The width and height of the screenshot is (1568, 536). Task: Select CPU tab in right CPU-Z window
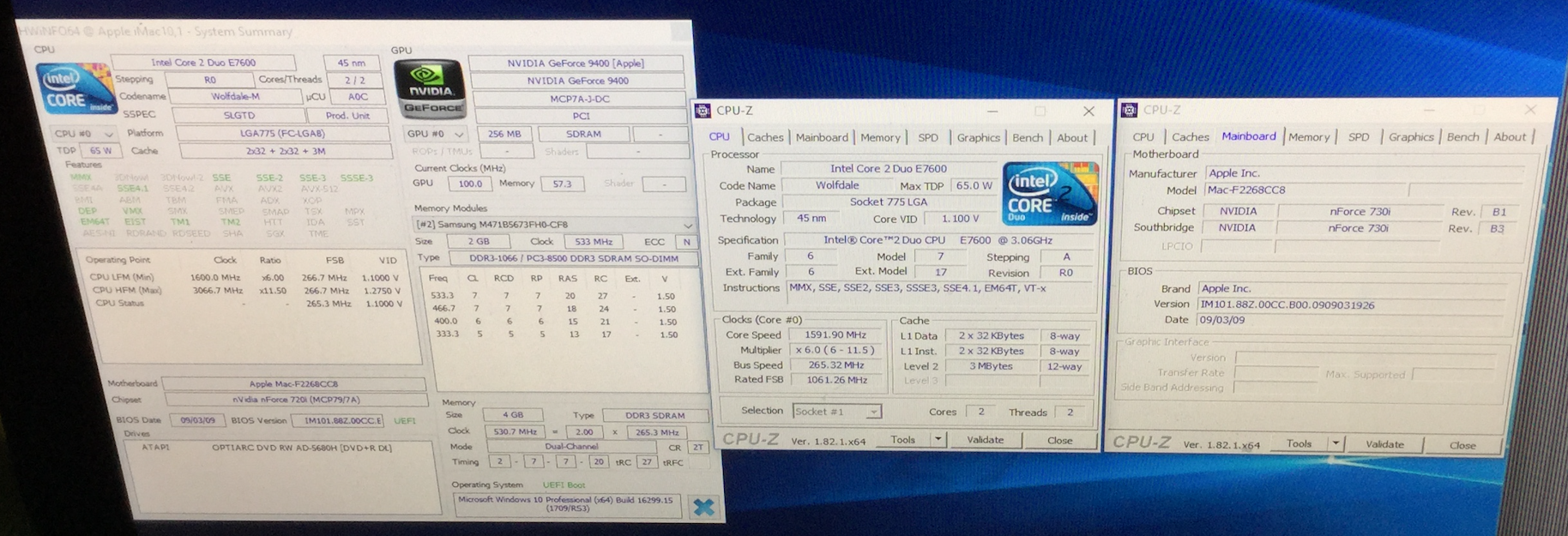[1143, 137]
